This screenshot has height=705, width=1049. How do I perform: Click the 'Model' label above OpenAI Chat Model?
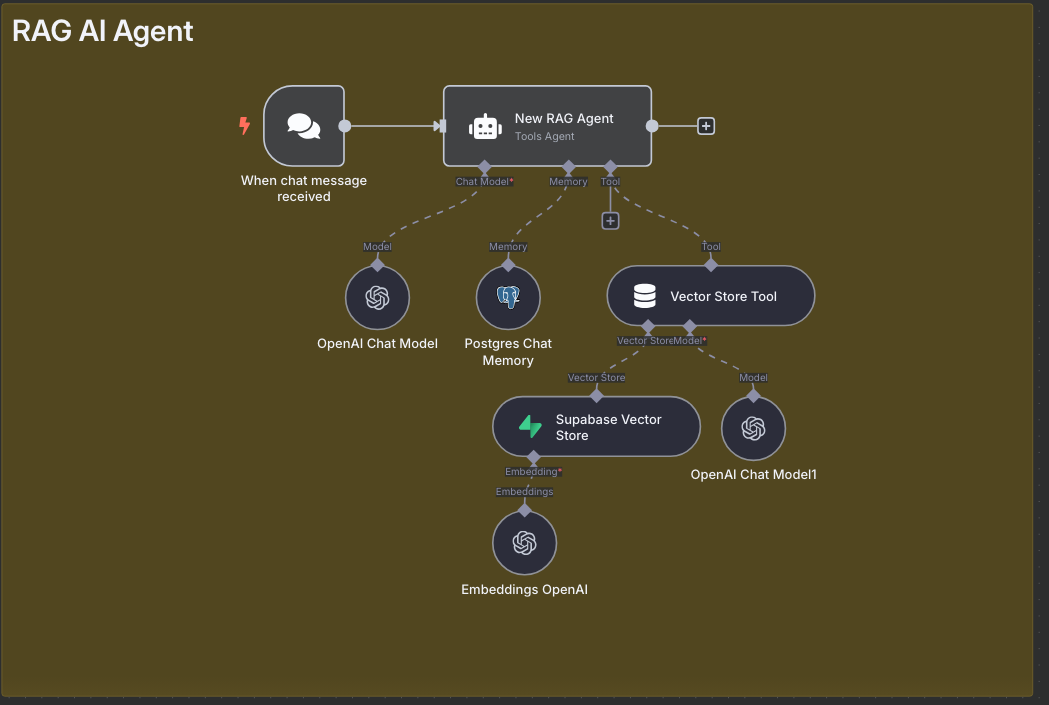pyautogui.click(x=377, y=246)
